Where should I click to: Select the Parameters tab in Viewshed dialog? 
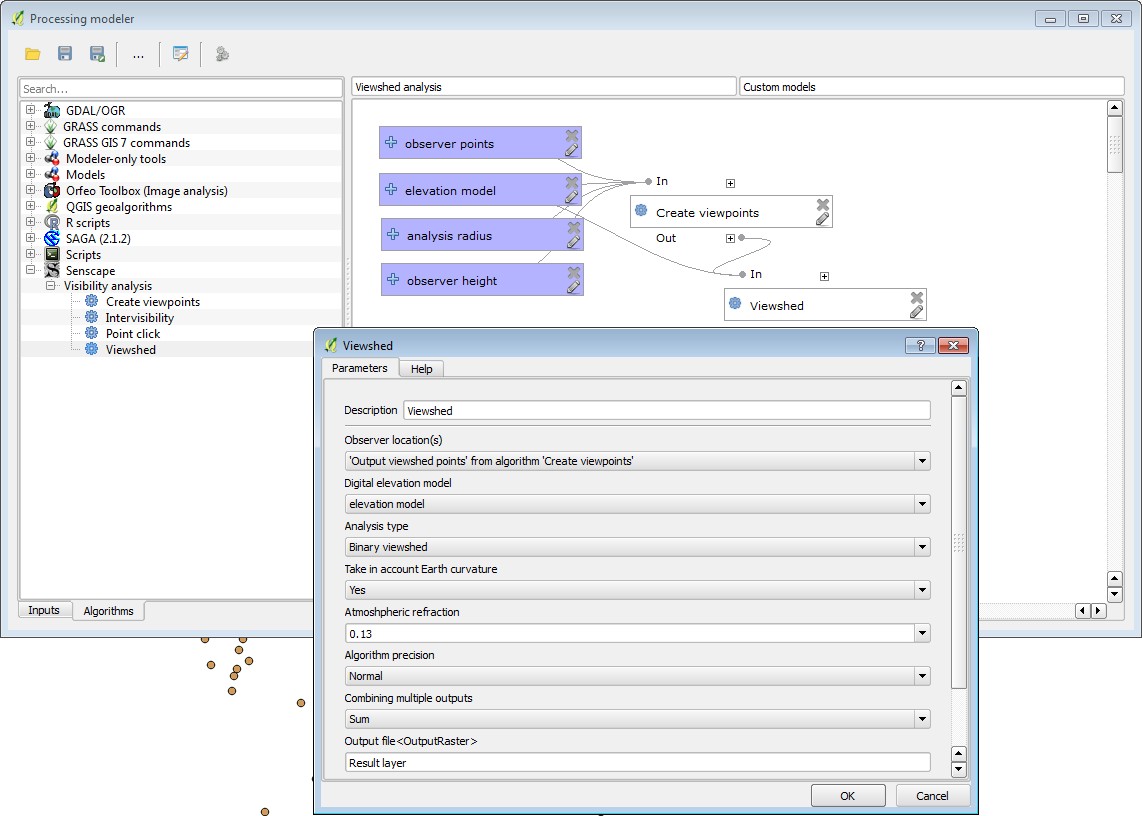coord(360,368)
